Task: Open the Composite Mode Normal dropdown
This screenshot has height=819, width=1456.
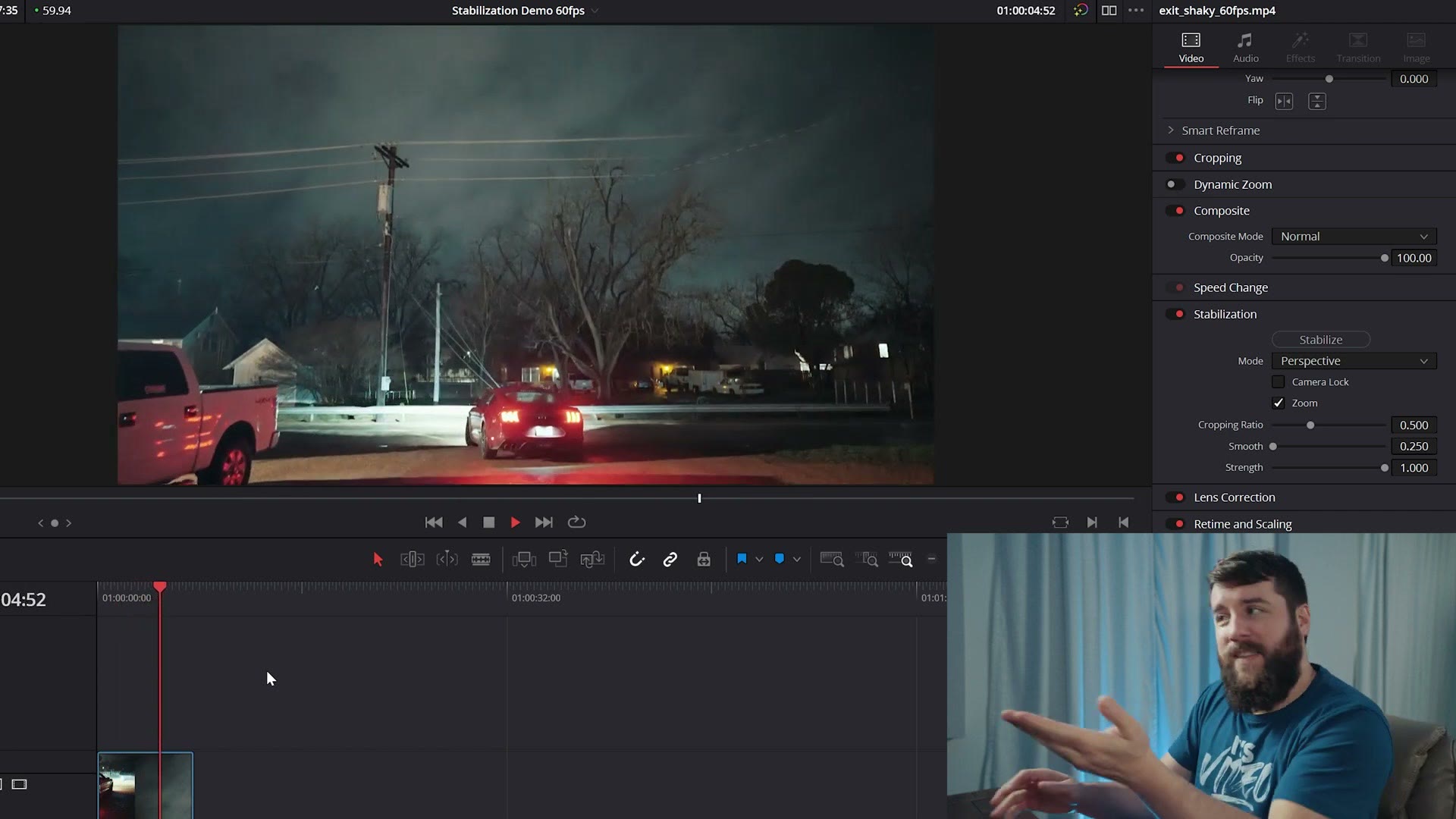Action: [x=1354, y=237]
